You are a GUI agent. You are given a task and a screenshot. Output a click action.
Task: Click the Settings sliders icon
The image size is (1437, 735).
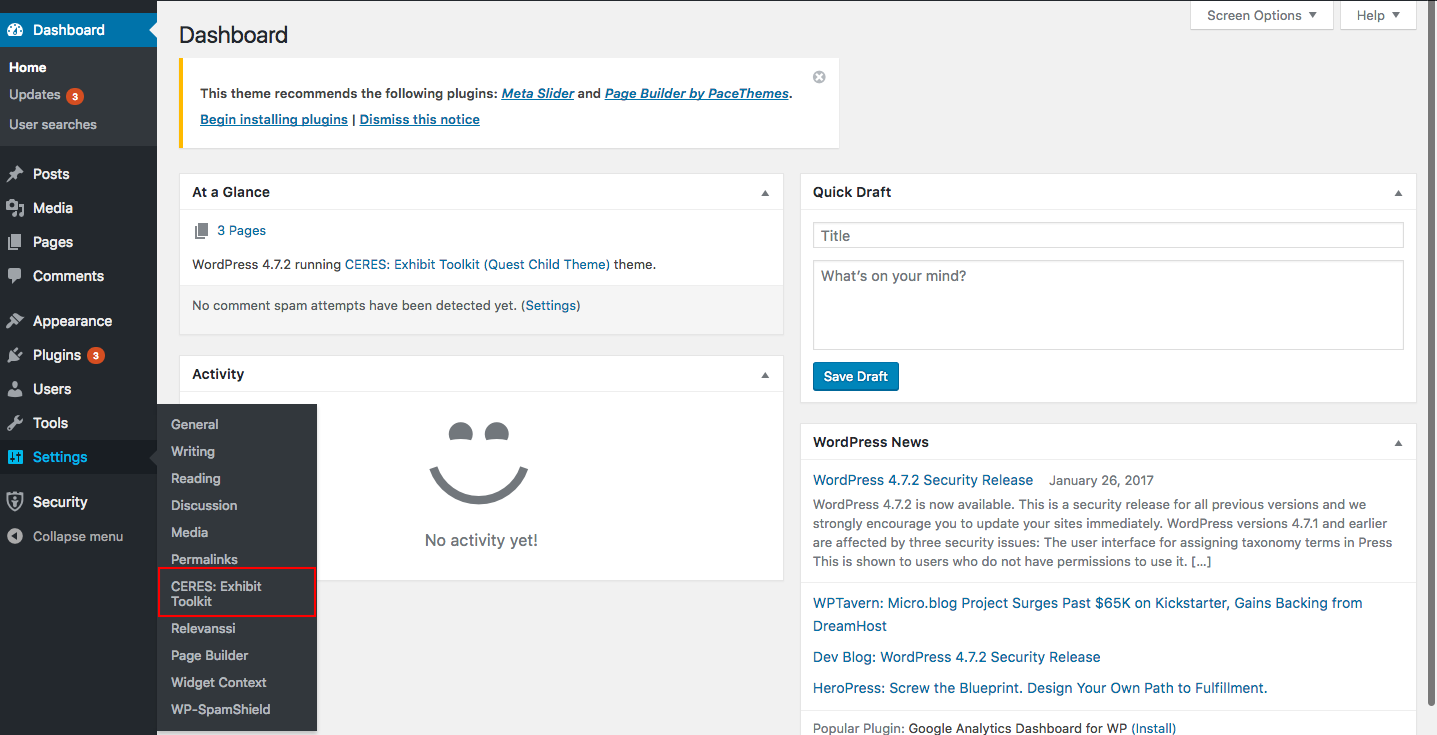click(15, 457)
